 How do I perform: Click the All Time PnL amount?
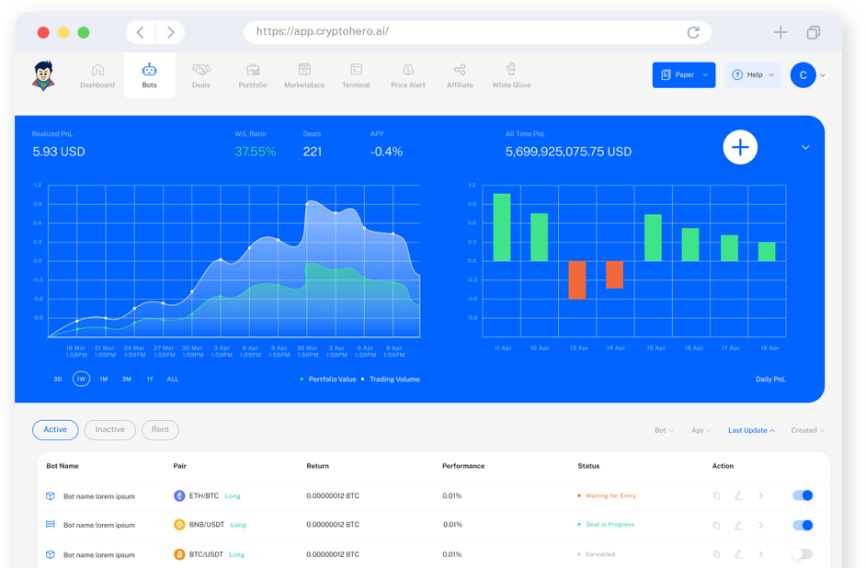[568, 152]
